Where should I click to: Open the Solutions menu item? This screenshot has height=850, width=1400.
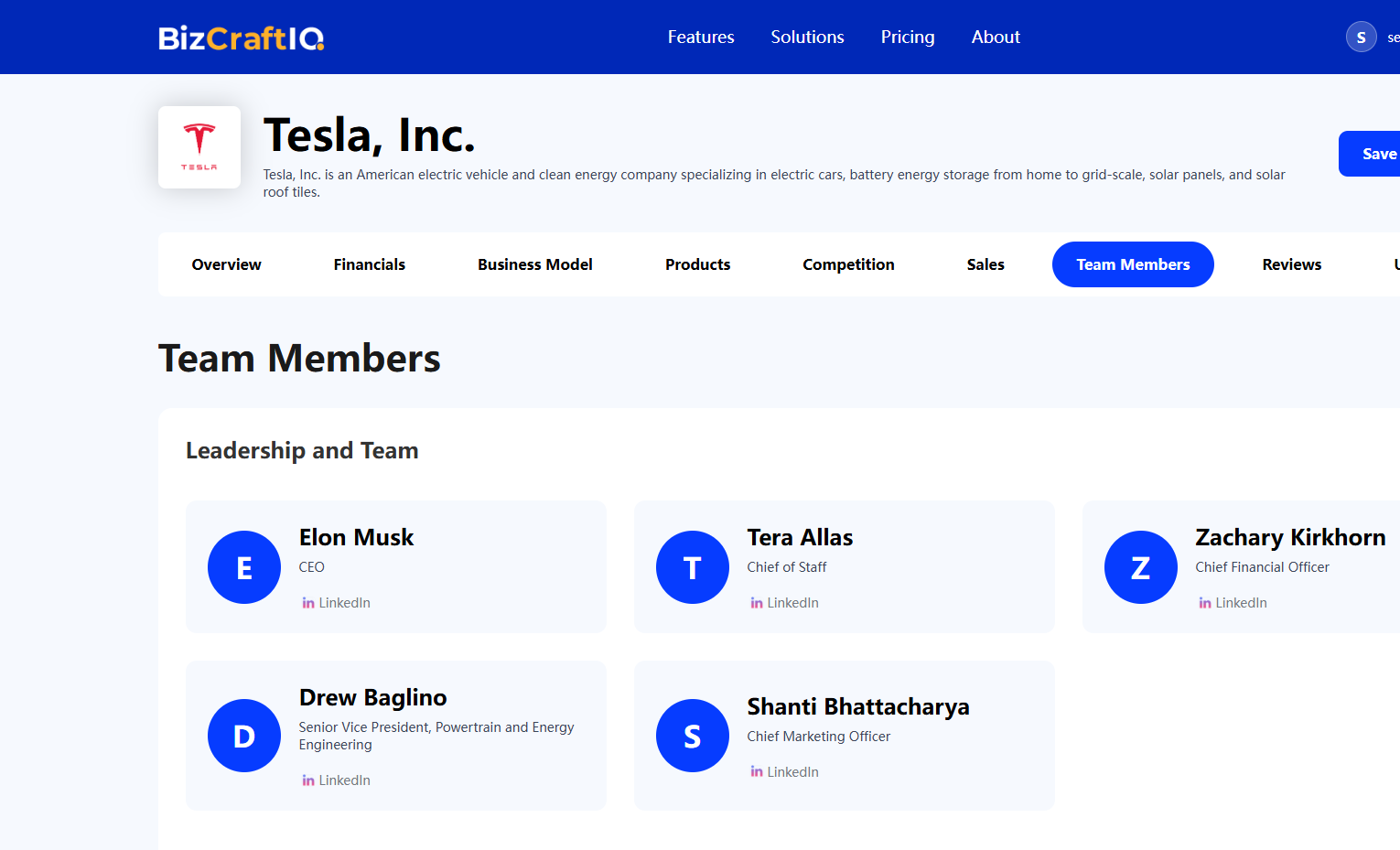pos(807,37)
